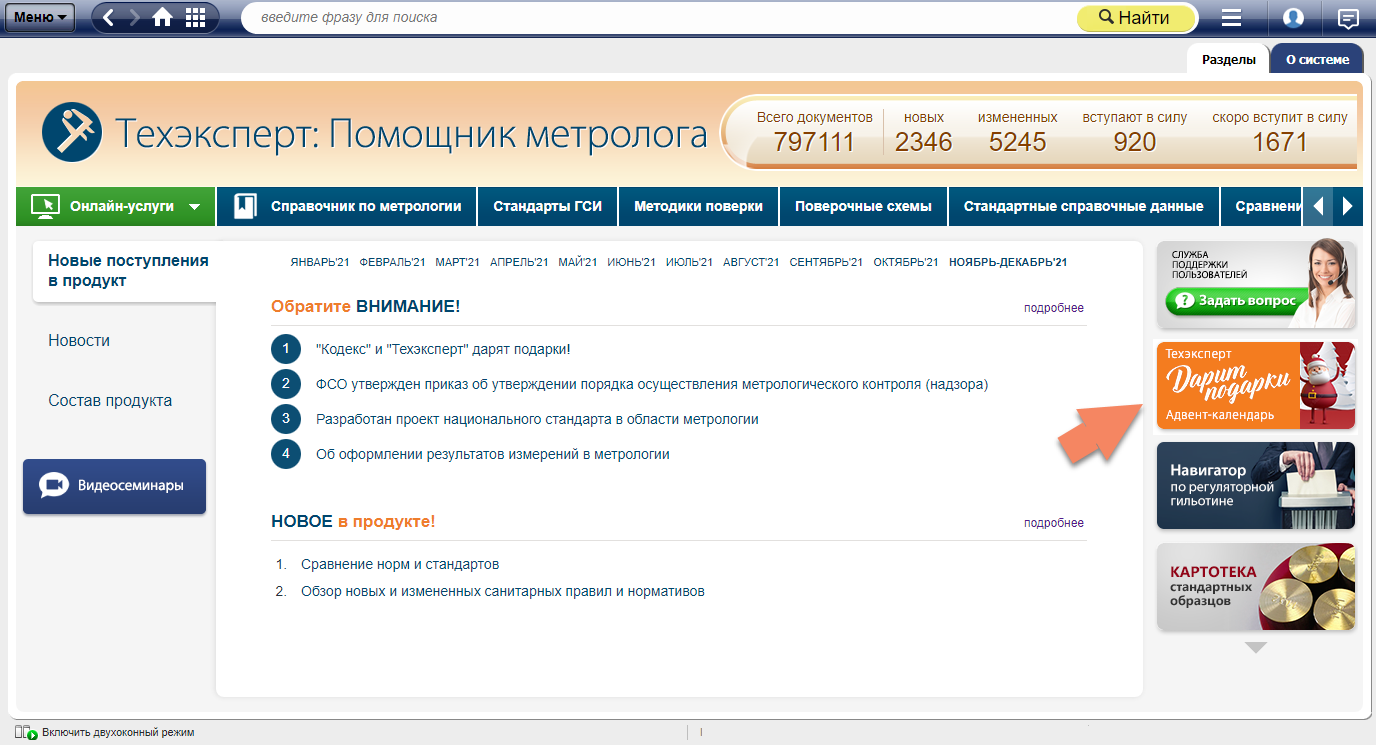Select the НОЯБРЬ-ДЕКАБРЬ'21 month link
Viewport: 1376px width, 745px height.
click(1008, 263)
